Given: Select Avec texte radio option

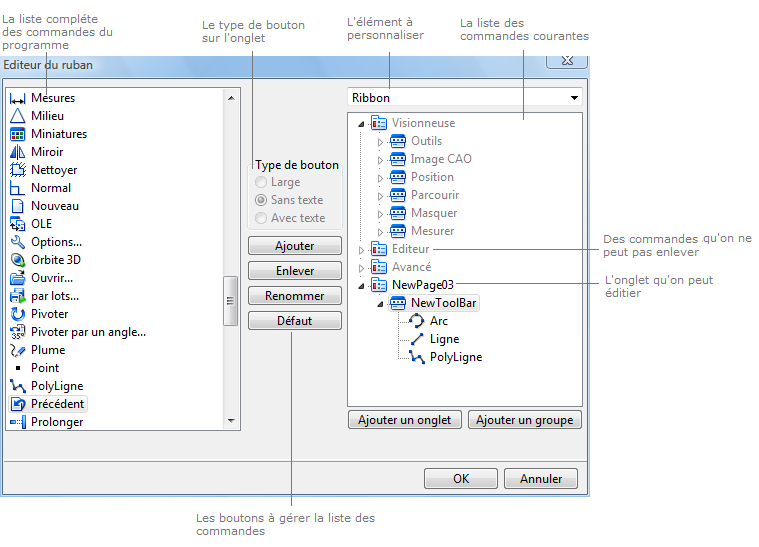Looking at the screenshot, I should tap(262, 218).
